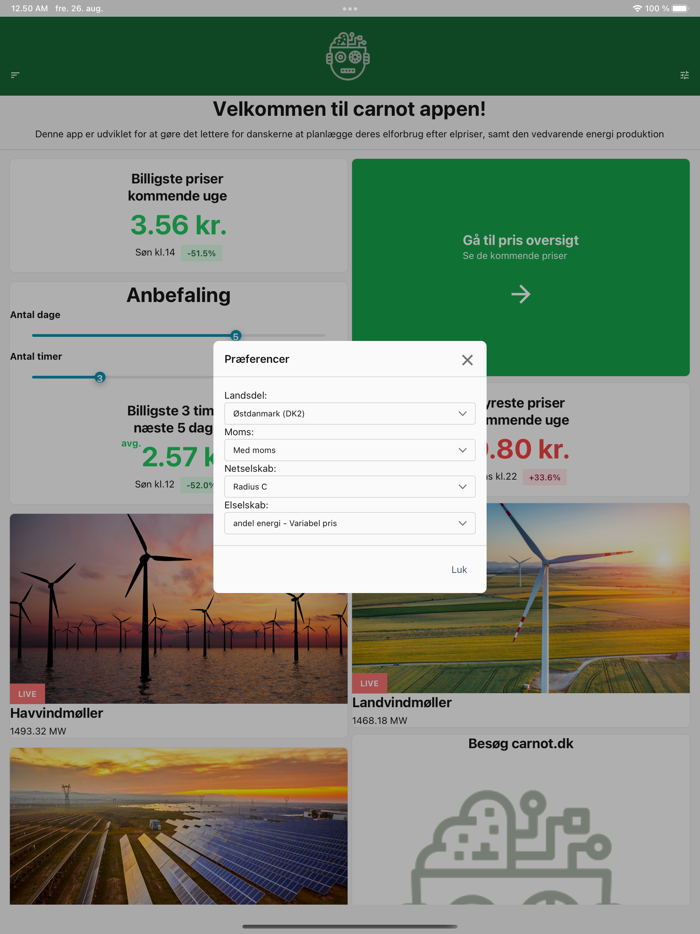Expand the Netselskab dropdown showing Radius C
Viewport: 700px width, 934px height.
pos(350,487)
